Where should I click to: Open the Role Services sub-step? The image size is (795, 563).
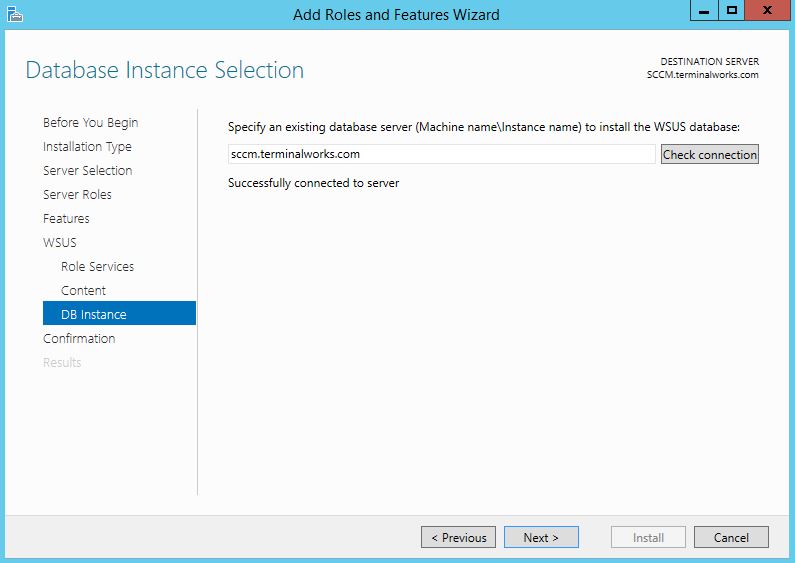[97, 267]
